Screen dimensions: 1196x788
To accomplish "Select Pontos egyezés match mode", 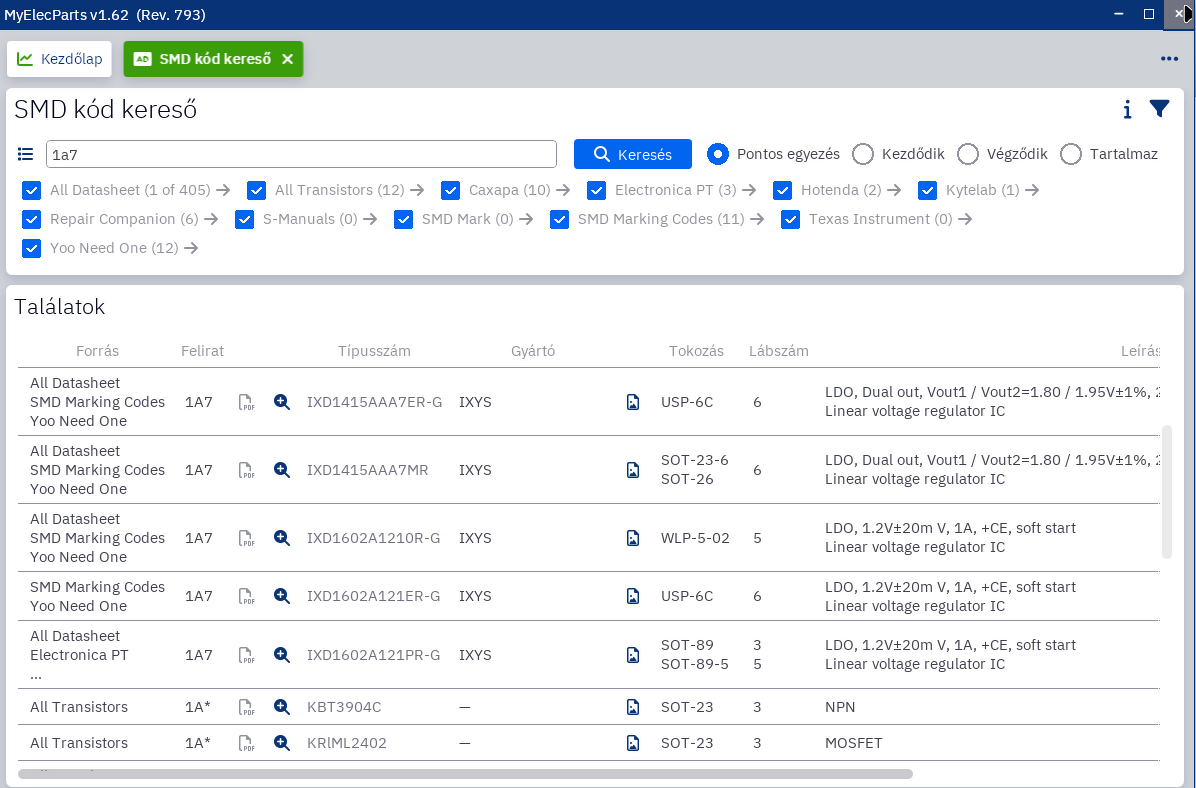I will [x=718, y=154].
